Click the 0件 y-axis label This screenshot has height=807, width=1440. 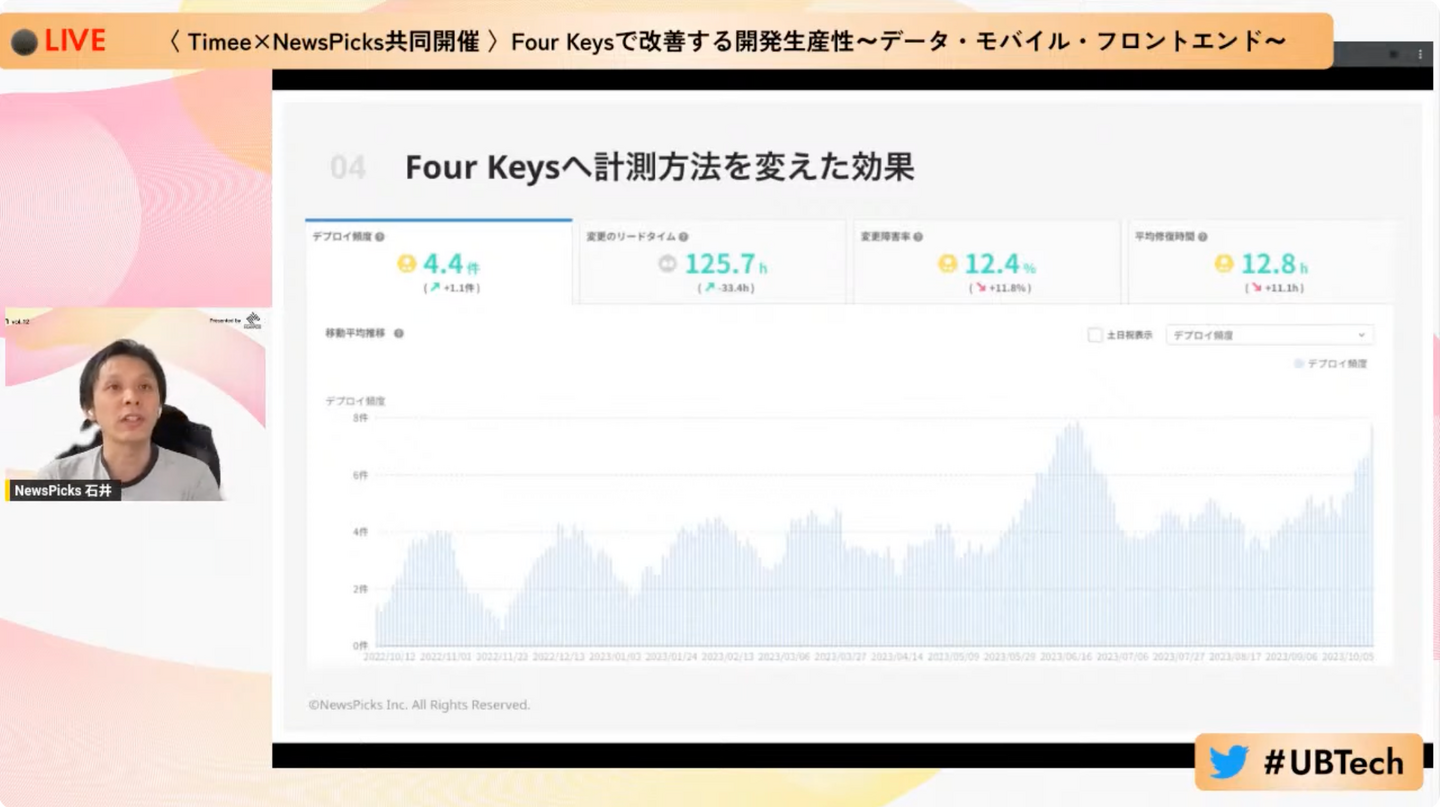click(x=360, y=646)
